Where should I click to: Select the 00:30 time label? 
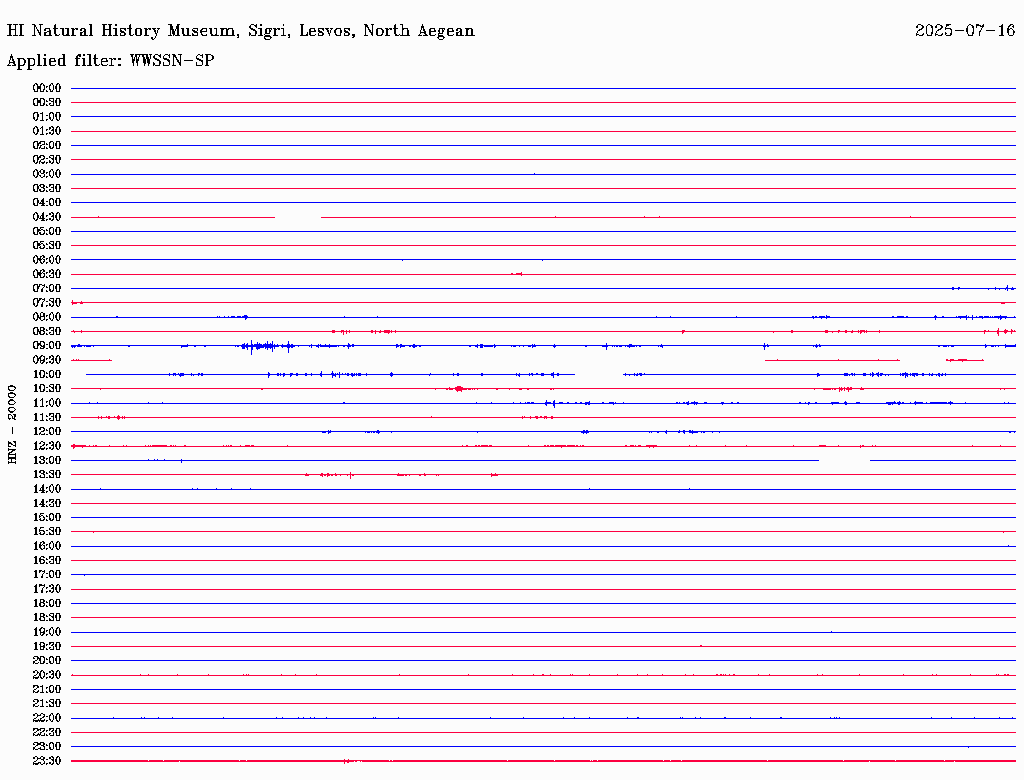click(47, 103)
